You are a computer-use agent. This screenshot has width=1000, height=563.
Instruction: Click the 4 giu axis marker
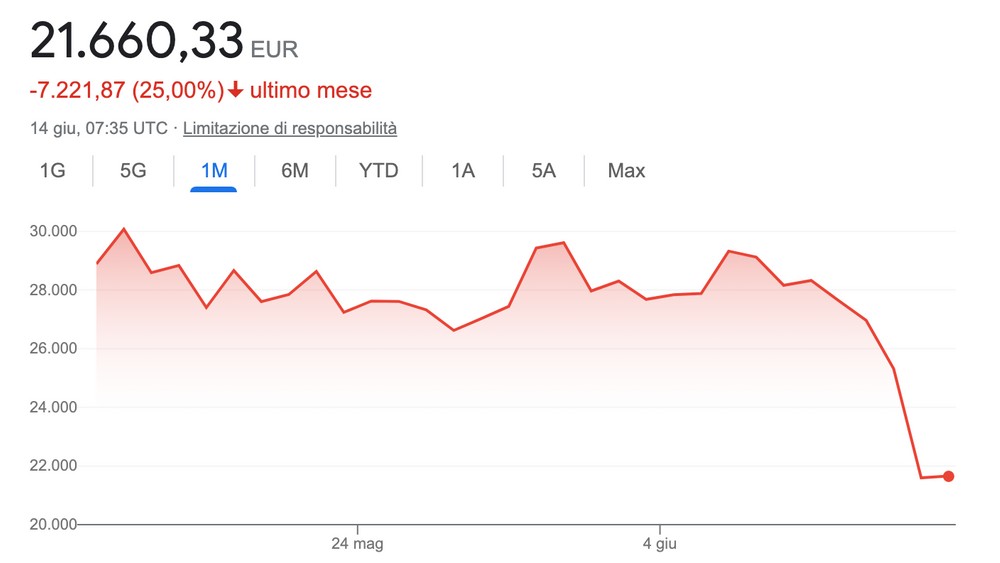pos(659,544)
